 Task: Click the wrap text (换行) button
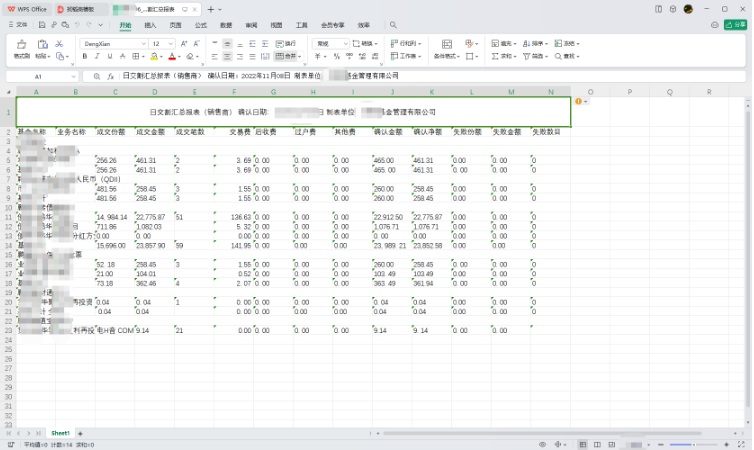(286, 44)
